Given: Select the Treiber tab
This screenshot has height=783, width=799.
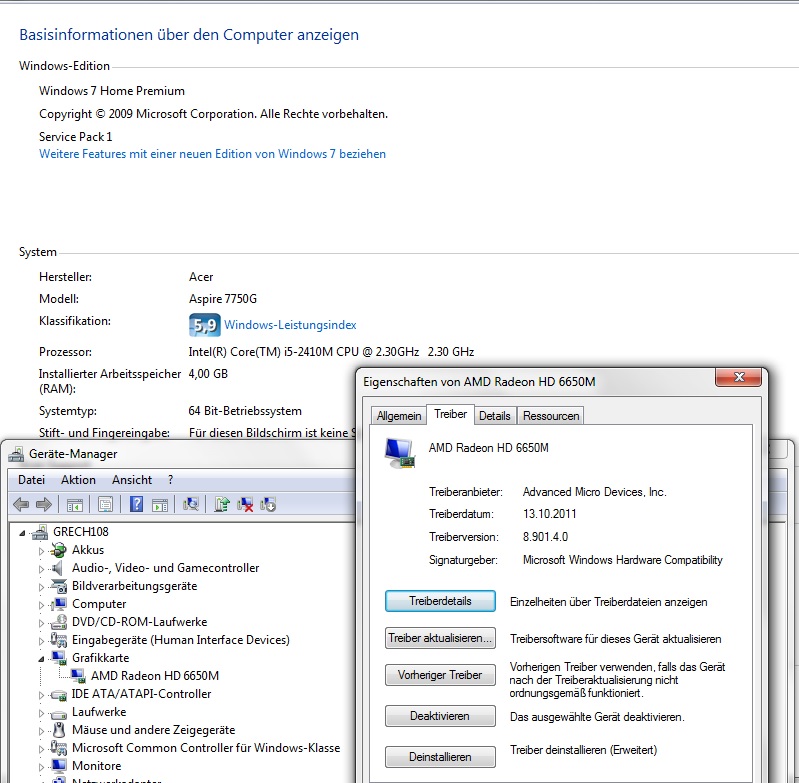Looking at the screenshot, I should pos(450,414).
